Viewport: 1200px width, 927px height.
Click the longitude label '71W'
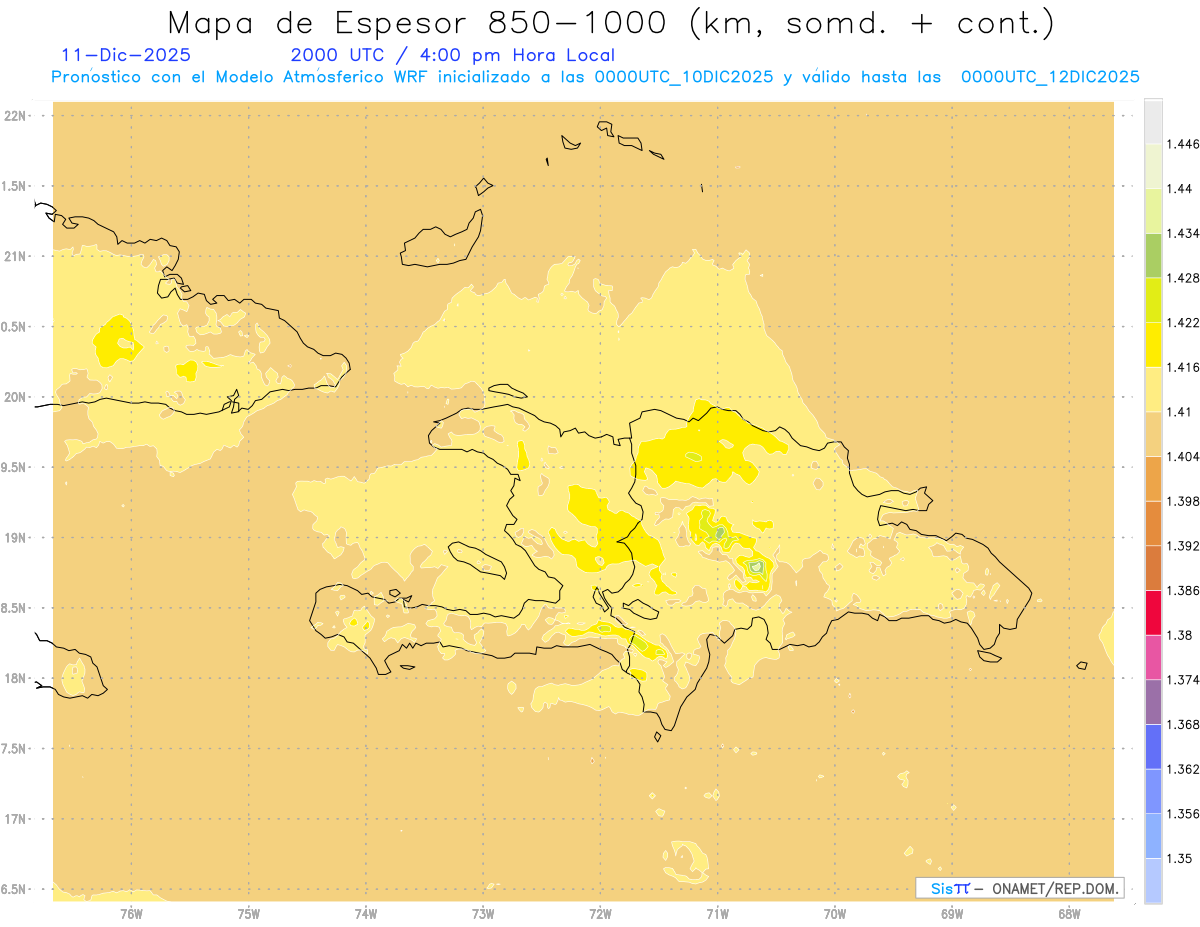pyautogui.click(x=717, y=913)
